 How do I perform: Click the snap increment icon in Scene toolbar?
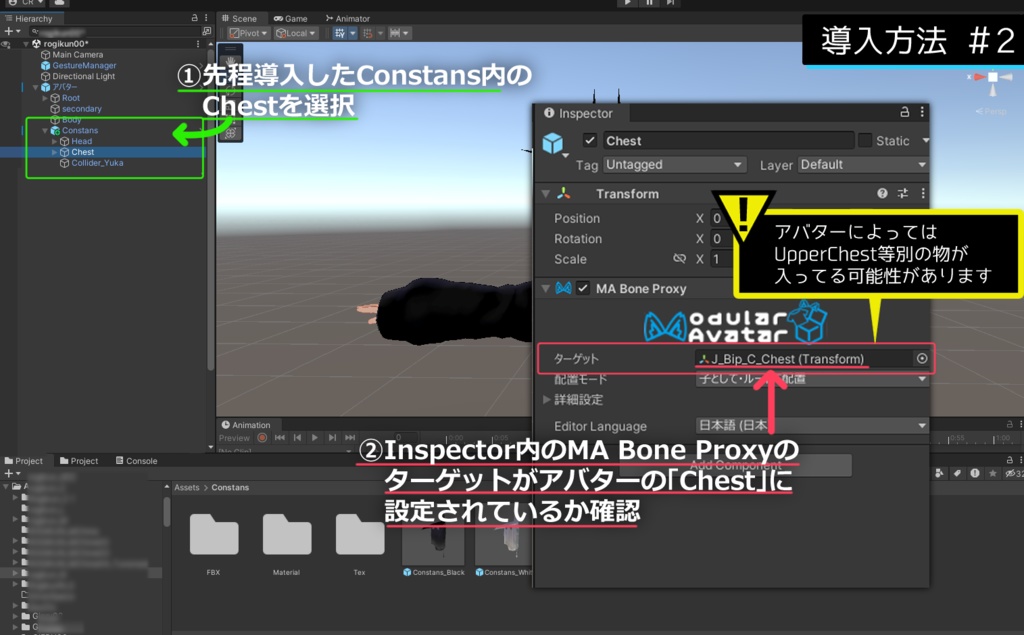point(368,33)
